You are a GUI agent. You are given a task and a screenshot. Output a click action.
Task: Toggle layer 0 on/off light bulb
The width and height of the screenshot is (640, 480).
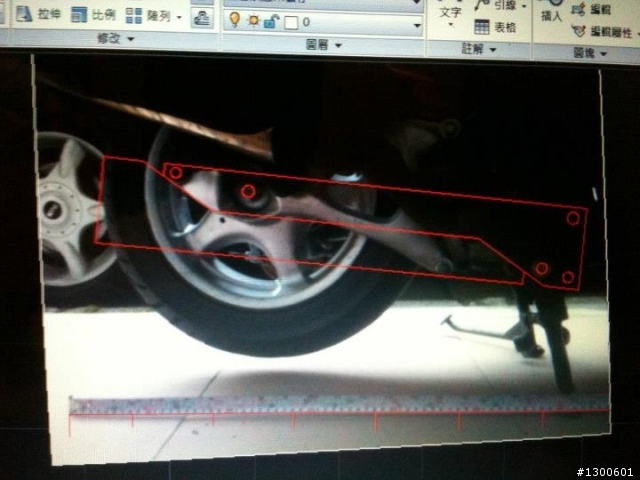(235, 20)
